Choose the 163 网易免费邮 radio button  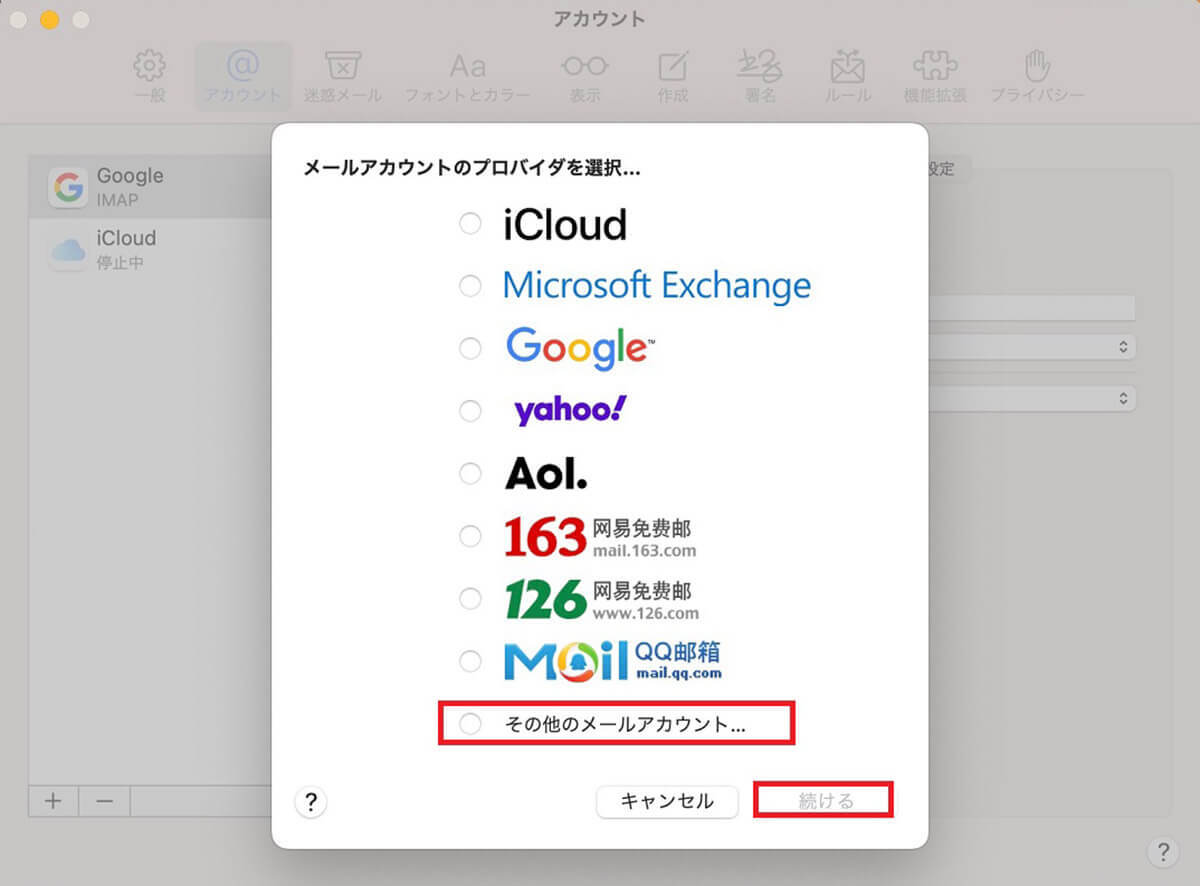point(470,536)
